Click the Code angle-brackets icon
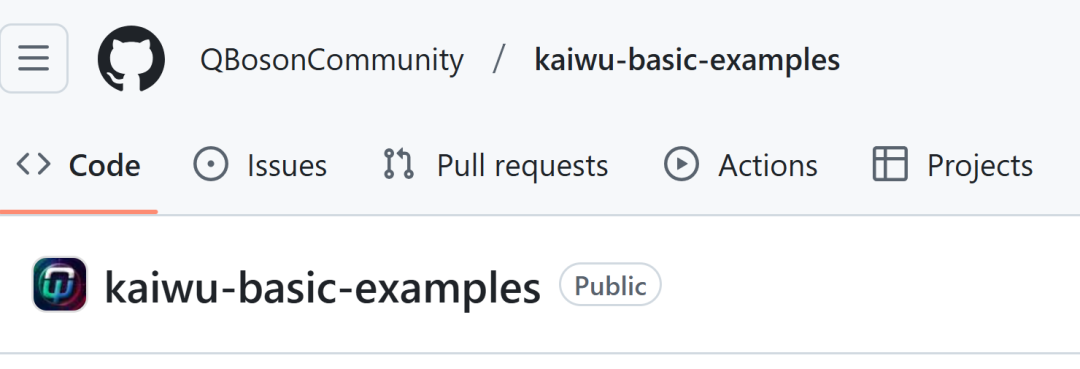This screenshot has width=1080, height=369. pyautogui.click(x=33, y=165)
